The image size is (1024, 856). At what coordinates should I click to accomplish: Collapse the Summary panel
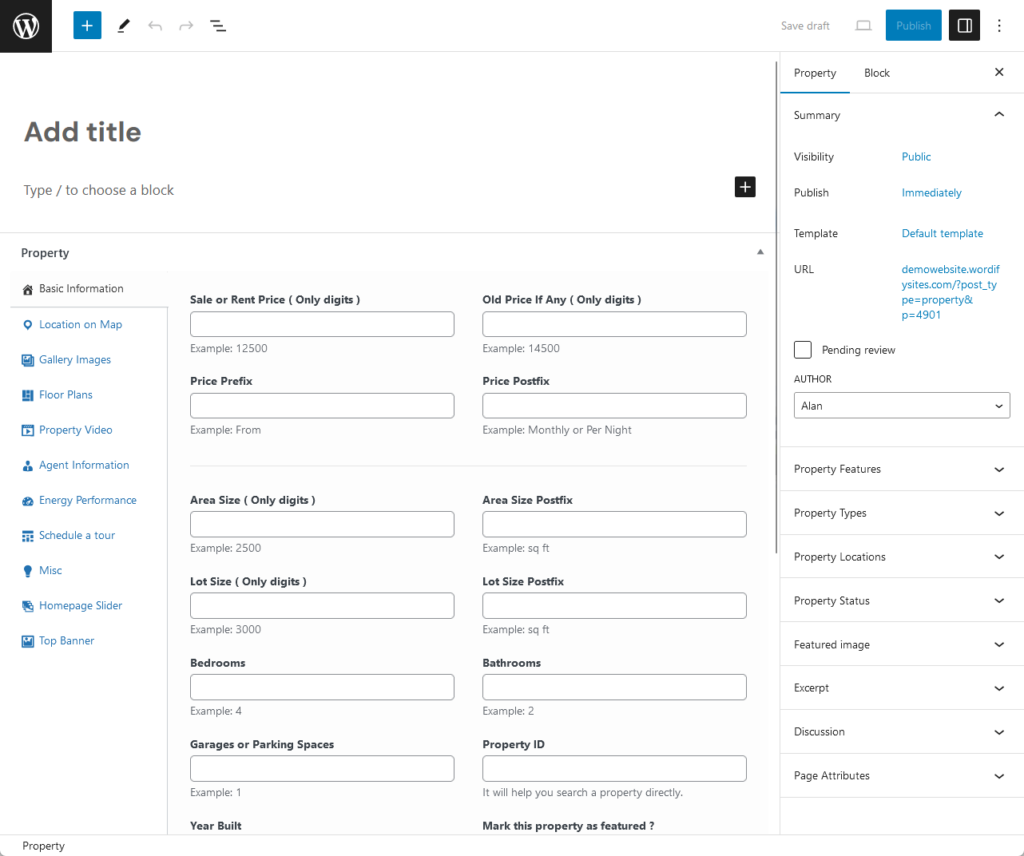[998, 115]
